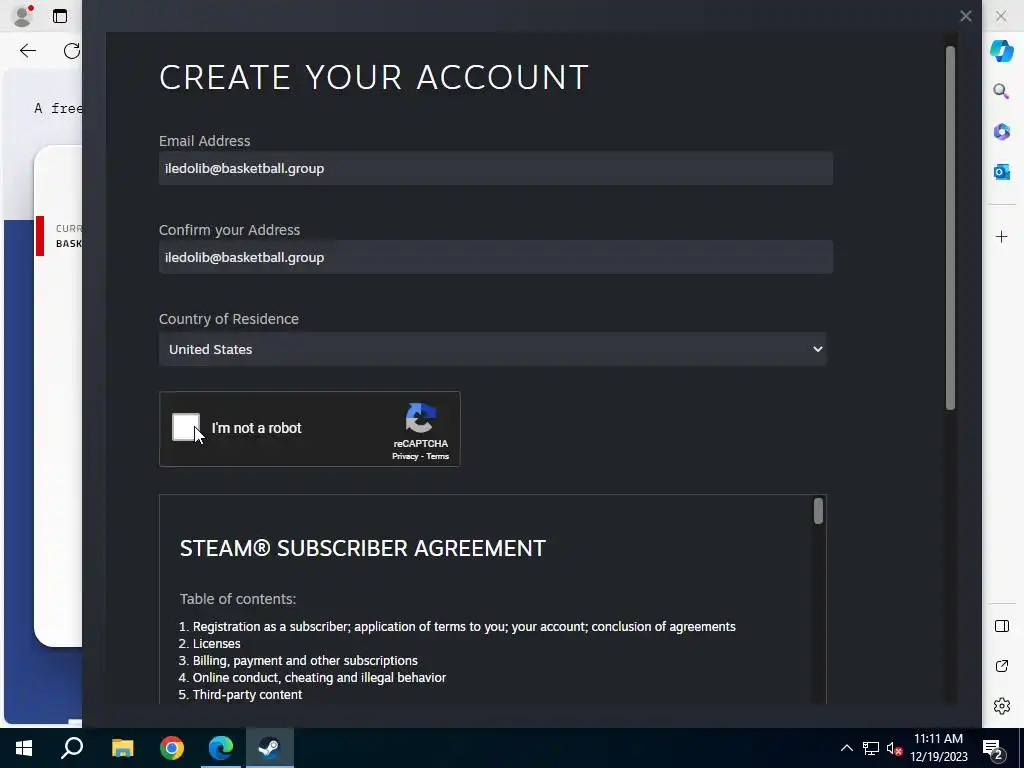
Task: Open the Country of Residence dropdown
Action: (492, 349)
